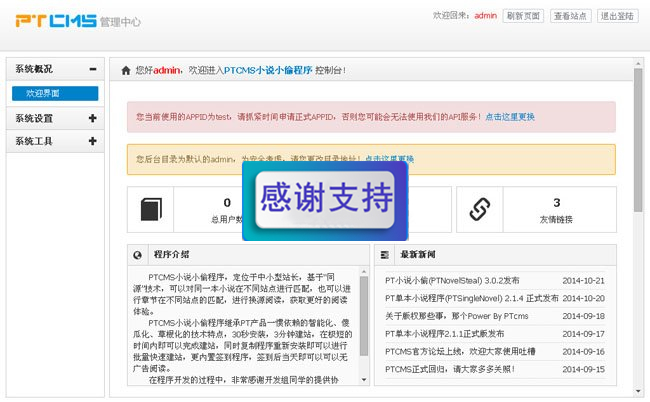Screen dimensions: 650x402
Task: Open news PT单本小说程序2.1.1正式版发布
Action: click(x=444, y=334)
